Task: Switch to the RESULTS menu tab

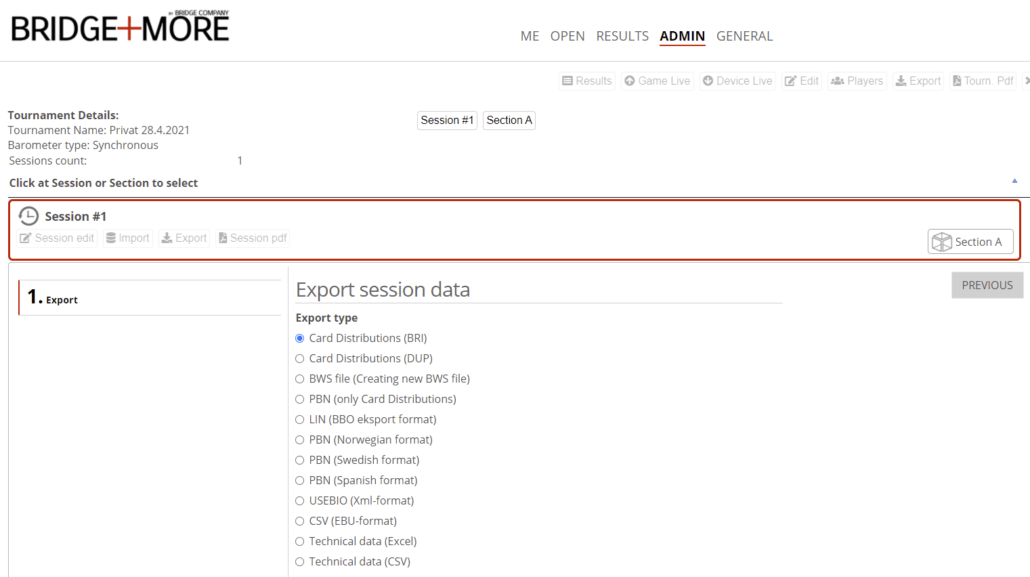Action: tap(622, 36)
